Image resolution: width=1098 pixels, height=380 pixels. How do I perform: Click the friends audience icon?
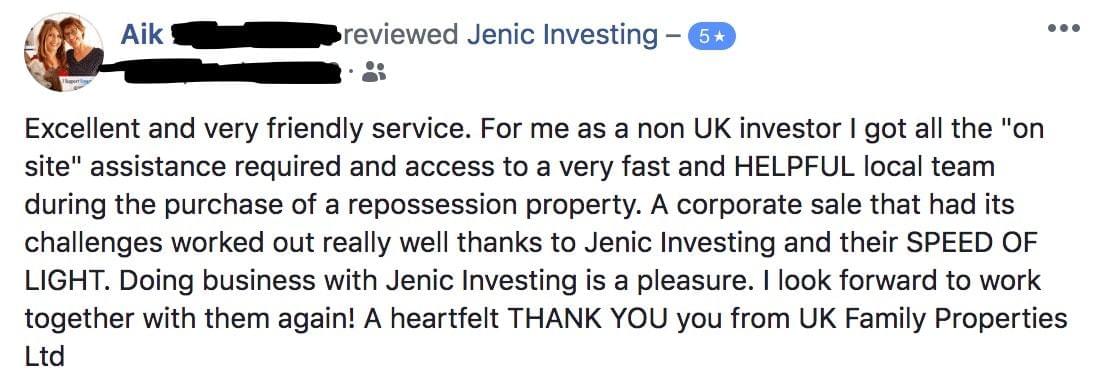click(373, 71)
